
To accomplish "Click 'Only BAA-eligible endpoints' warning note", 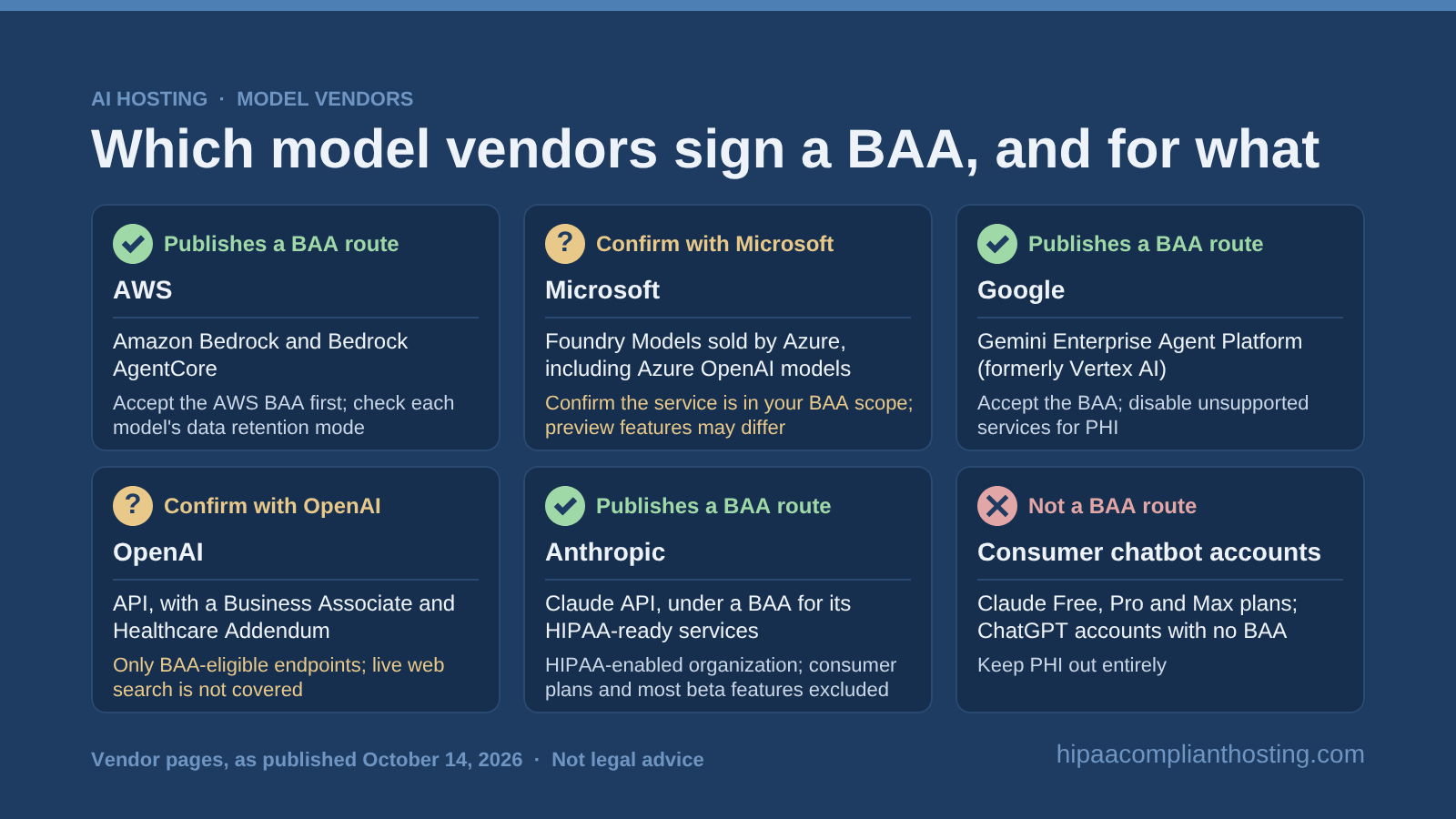I will tap(278, 677).
